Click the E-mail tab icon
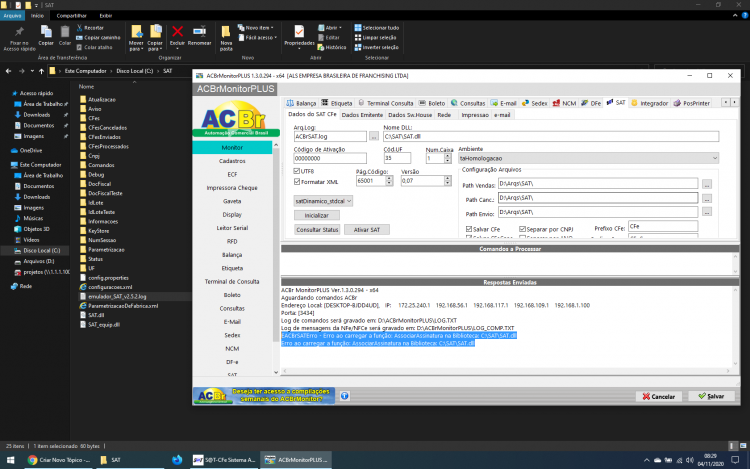 click(494, 103)
